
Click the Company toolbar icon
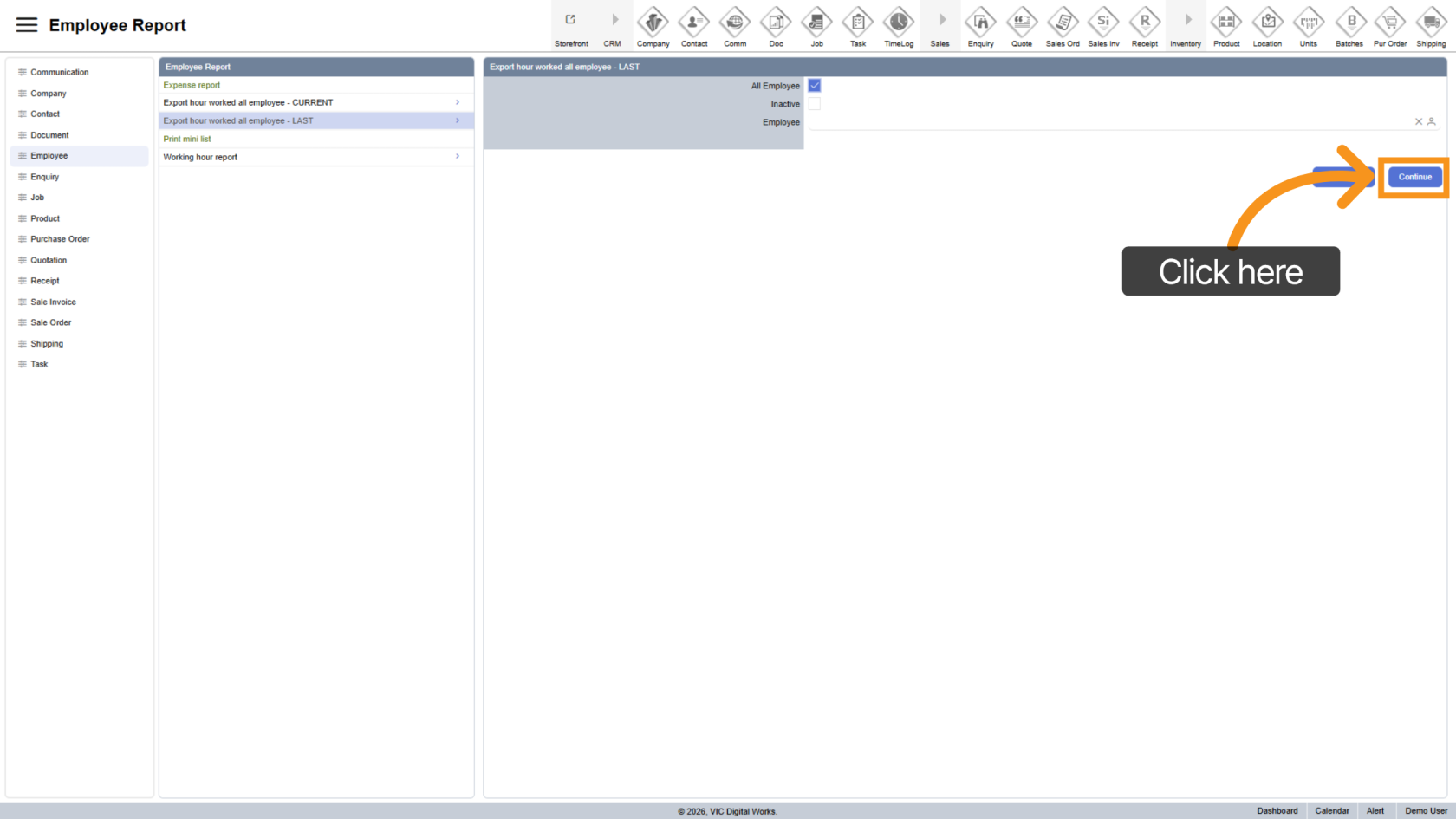click(x=653, y=22)
